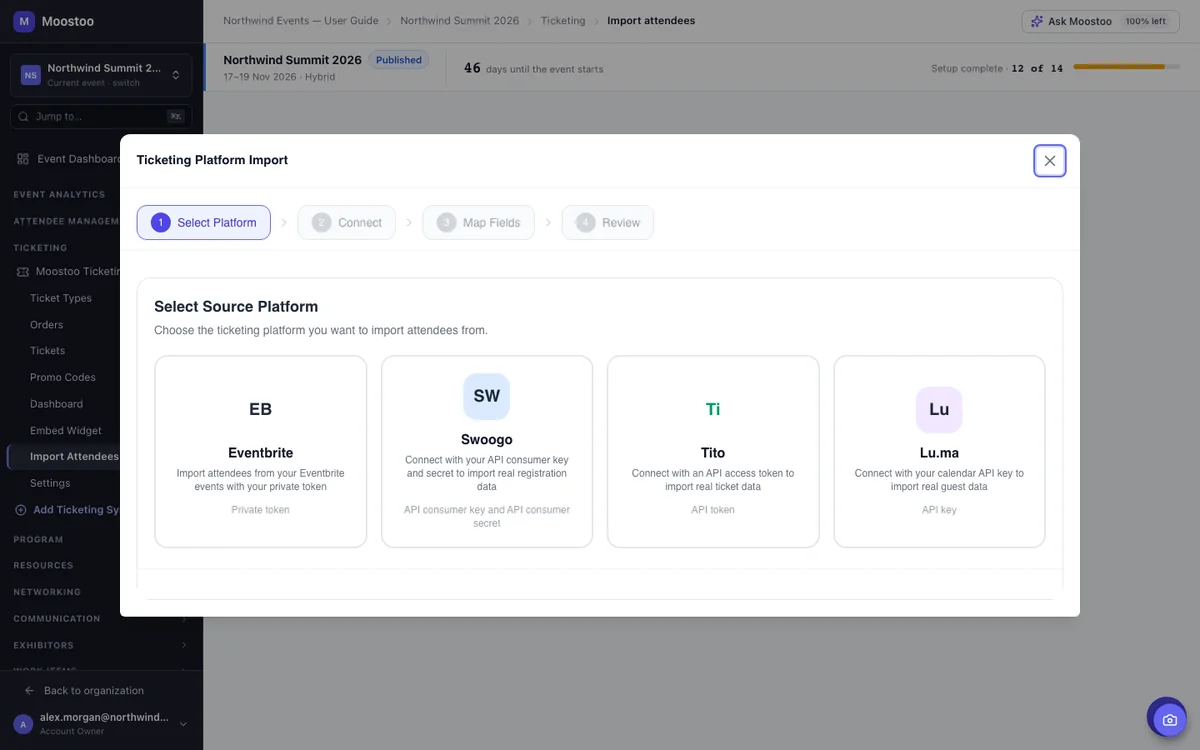Click the magnifier icon in Jump to
The width and height of the screenshot is (1200, 750).
[x=25, y=117]
